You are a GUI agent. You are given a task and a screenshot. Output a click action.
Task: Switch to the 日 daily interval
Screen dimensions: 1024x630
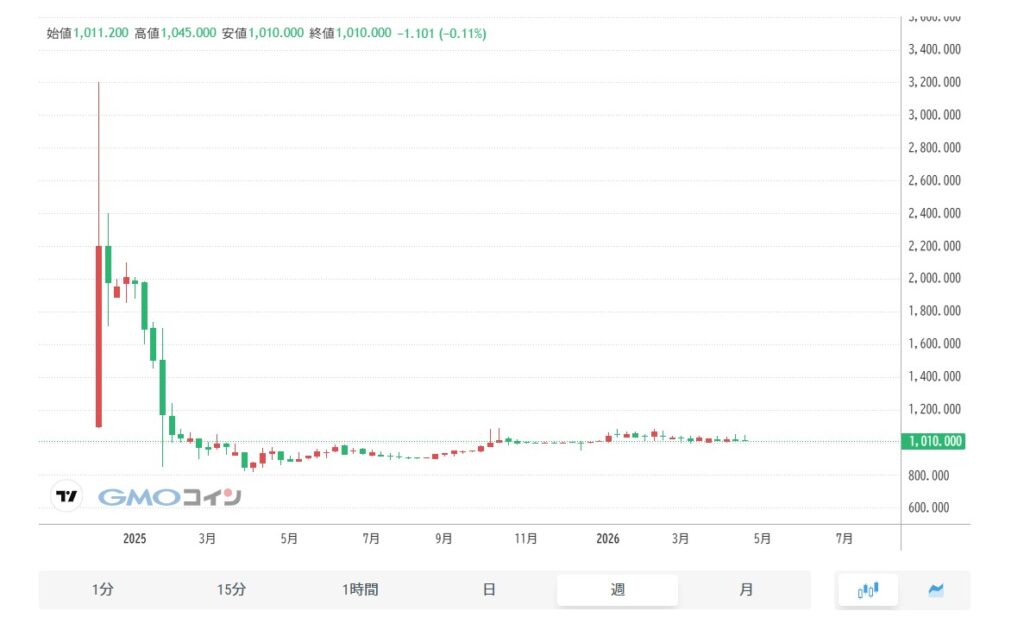[489, 589]
